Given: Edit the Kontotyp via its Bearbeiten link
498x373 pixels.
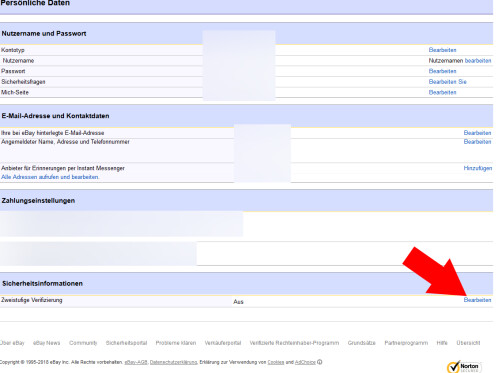Looking at the screenshot, I should point(442,50).
